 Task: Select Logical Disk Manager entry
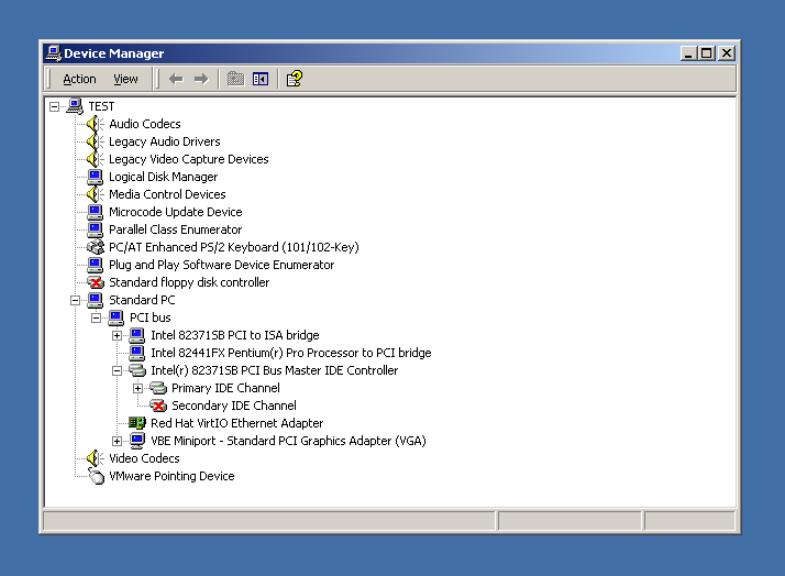pyautogui.click(x=163, y=177)
